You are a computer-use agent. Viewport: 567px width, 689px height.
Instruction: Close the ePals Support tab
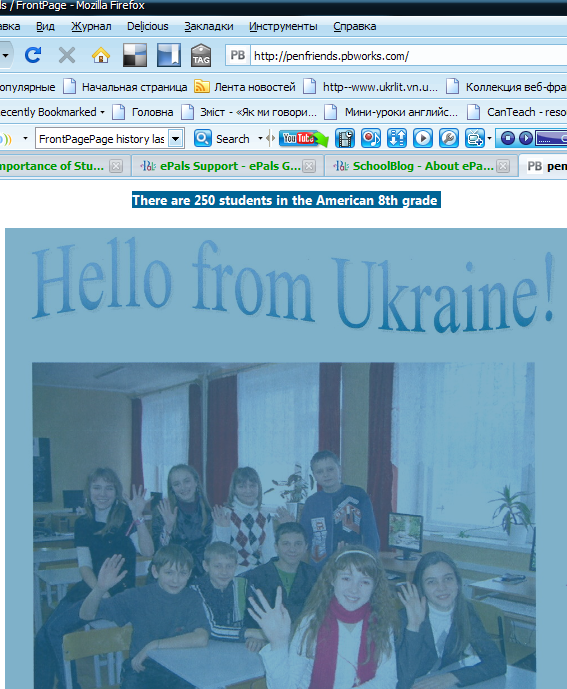click(x=309, y=166)
